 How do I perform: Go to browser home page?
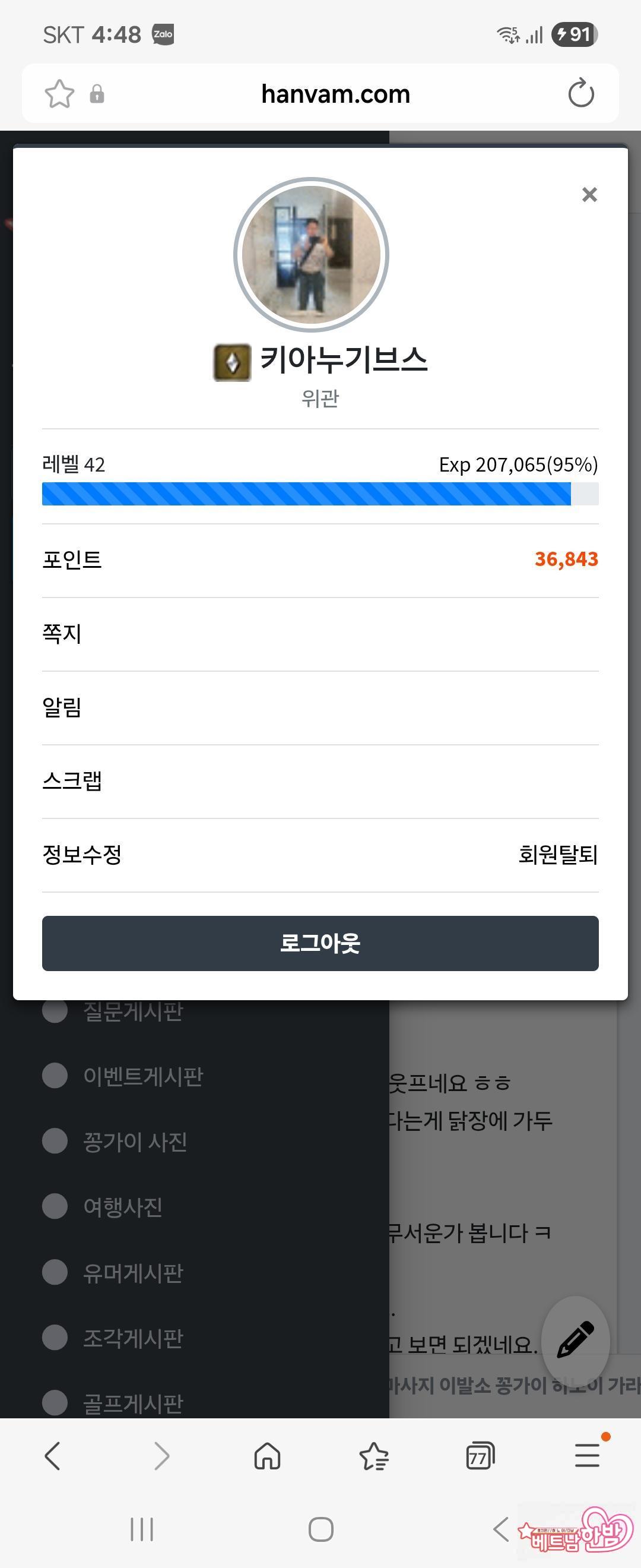[x=267, y=1456]
